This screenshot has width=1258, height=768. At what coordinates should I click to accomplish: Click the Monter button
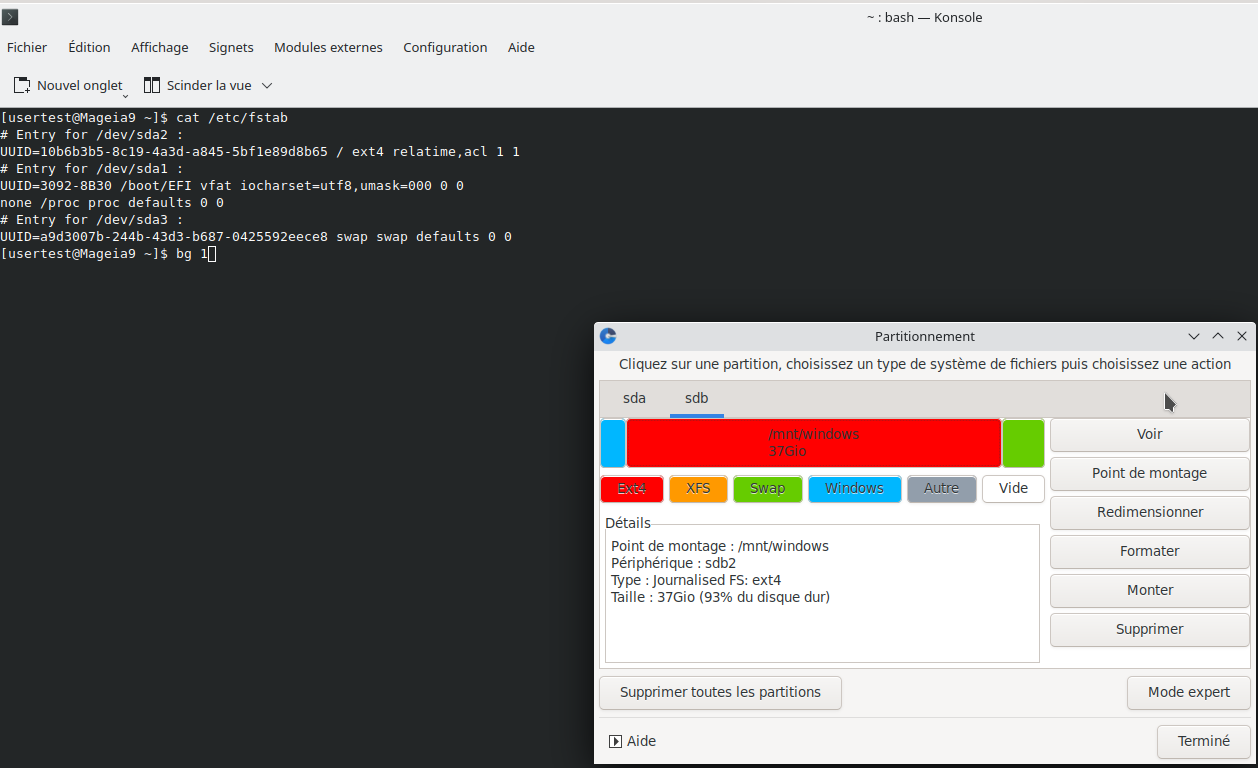coord(1150,591)
